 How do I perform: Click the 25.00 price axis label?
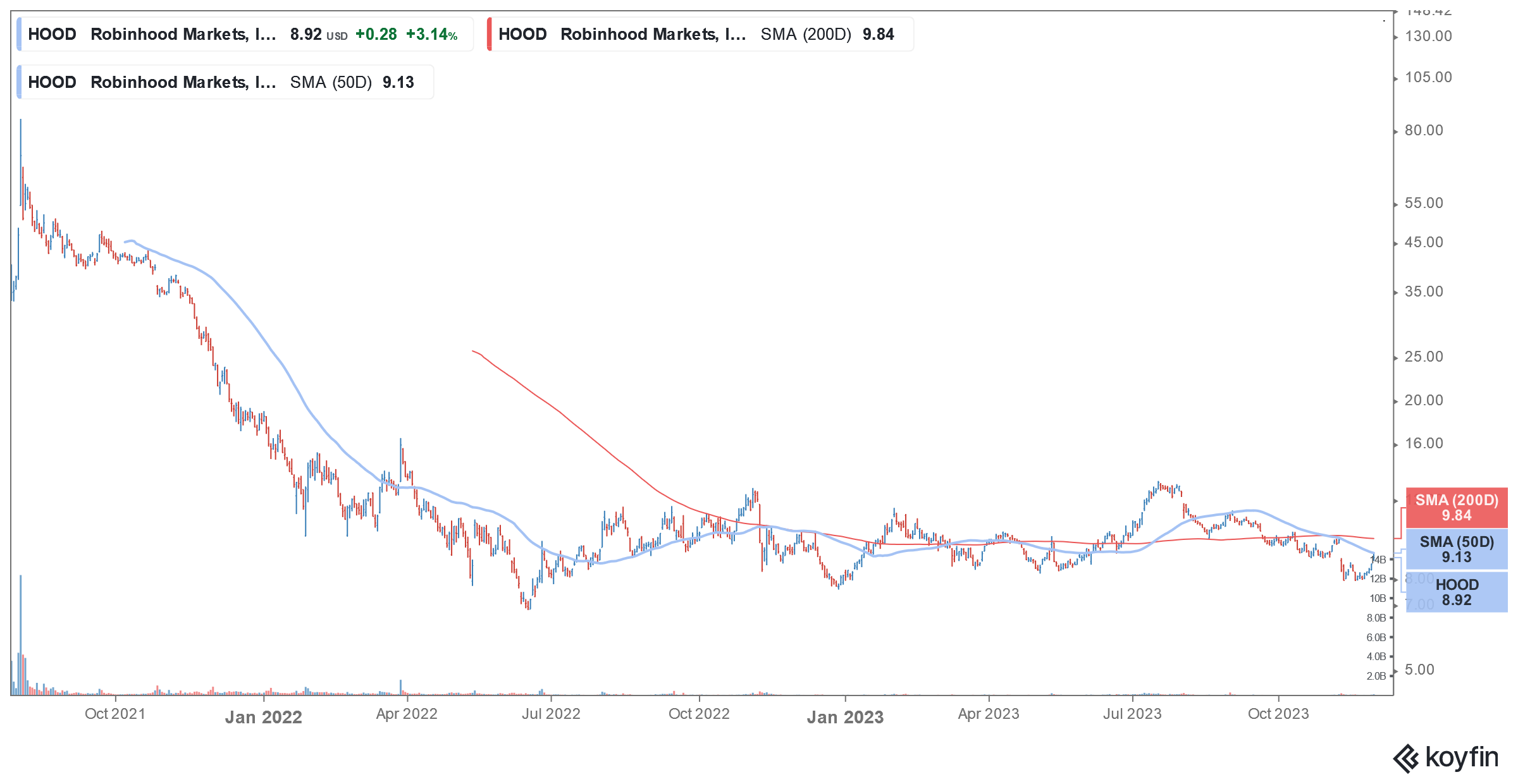(1424, 357)
